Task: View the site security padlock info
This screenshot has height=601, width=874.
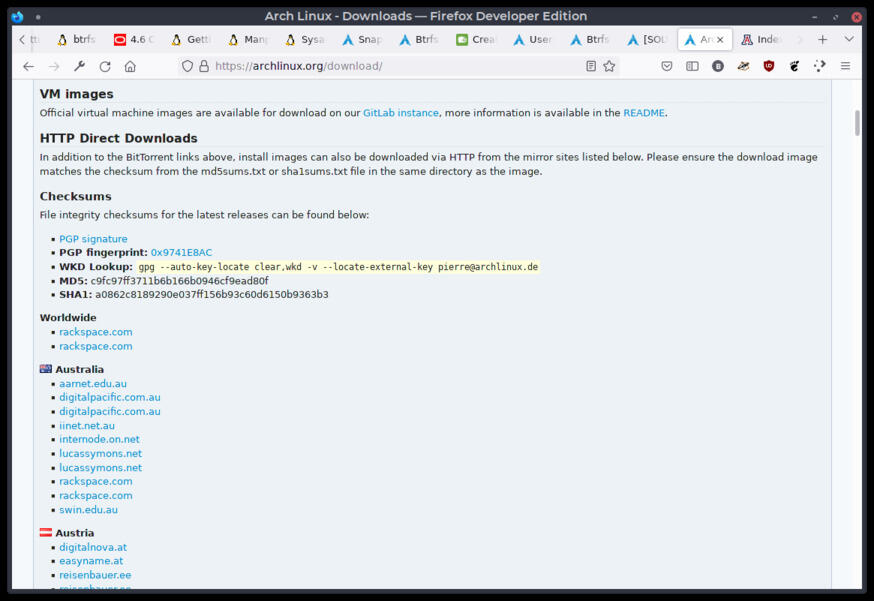Action: coord(204,66)
